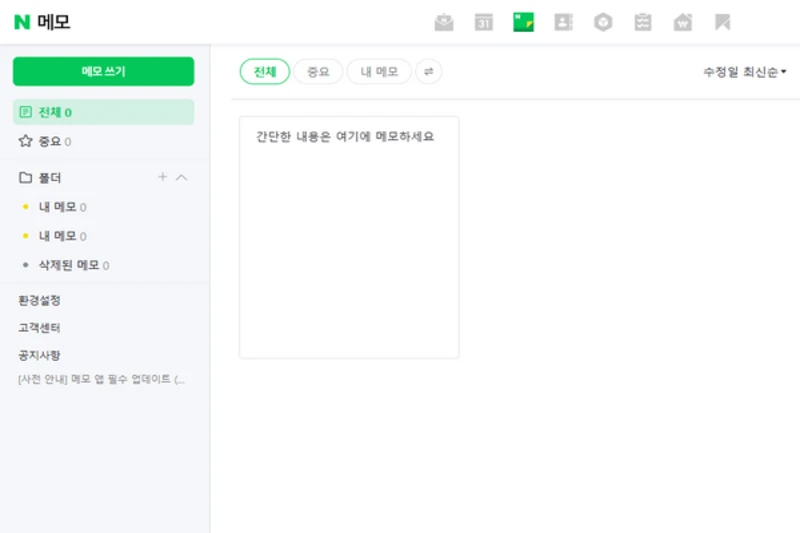Open 삭제된 메모 folder
Viewport: 800px width, 533px height.
pos(68,265)
